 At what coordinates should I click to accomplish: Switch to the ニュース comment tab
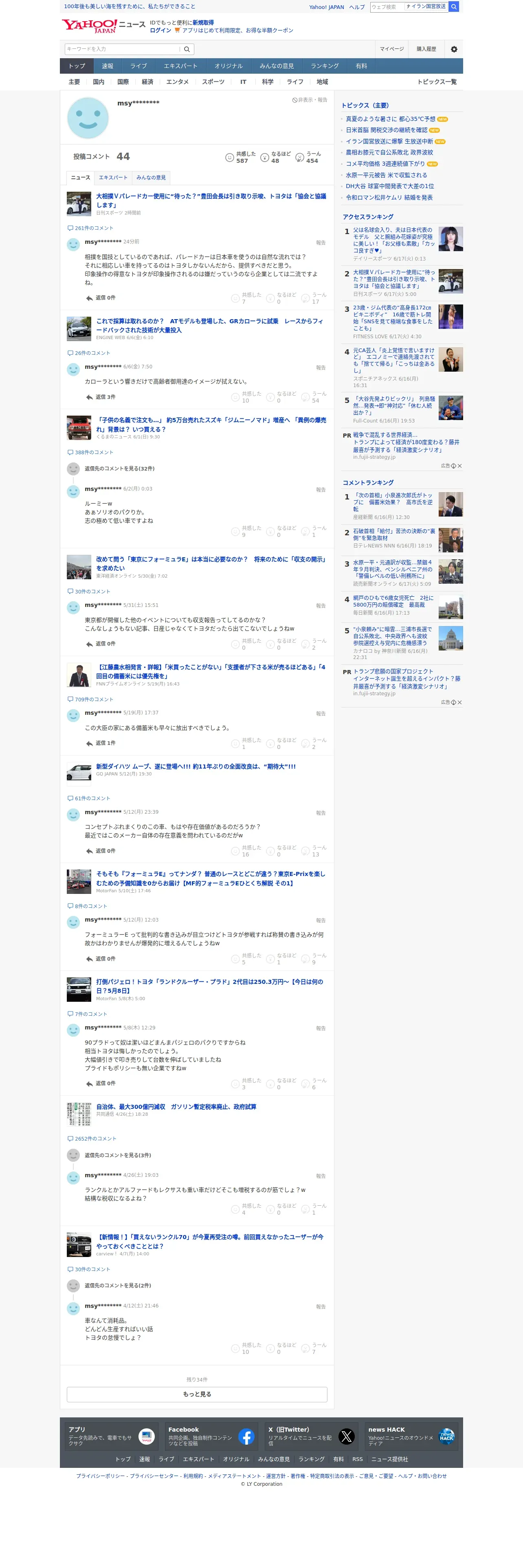coord(80,178)
